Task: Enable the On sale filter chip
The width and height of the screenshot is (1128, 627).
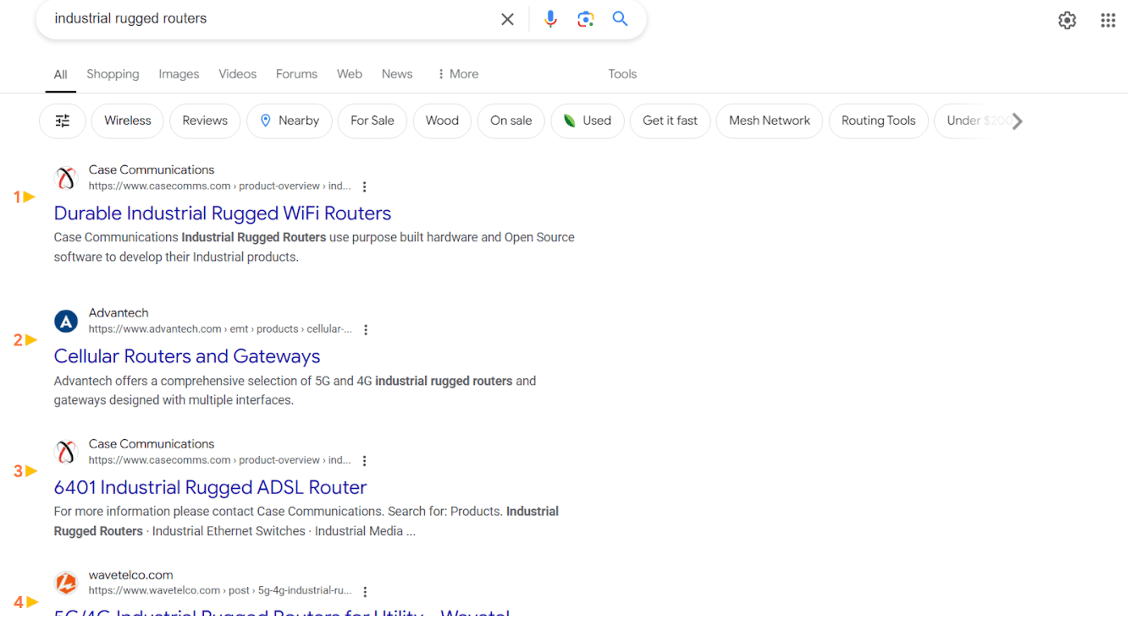Action: 511,121
